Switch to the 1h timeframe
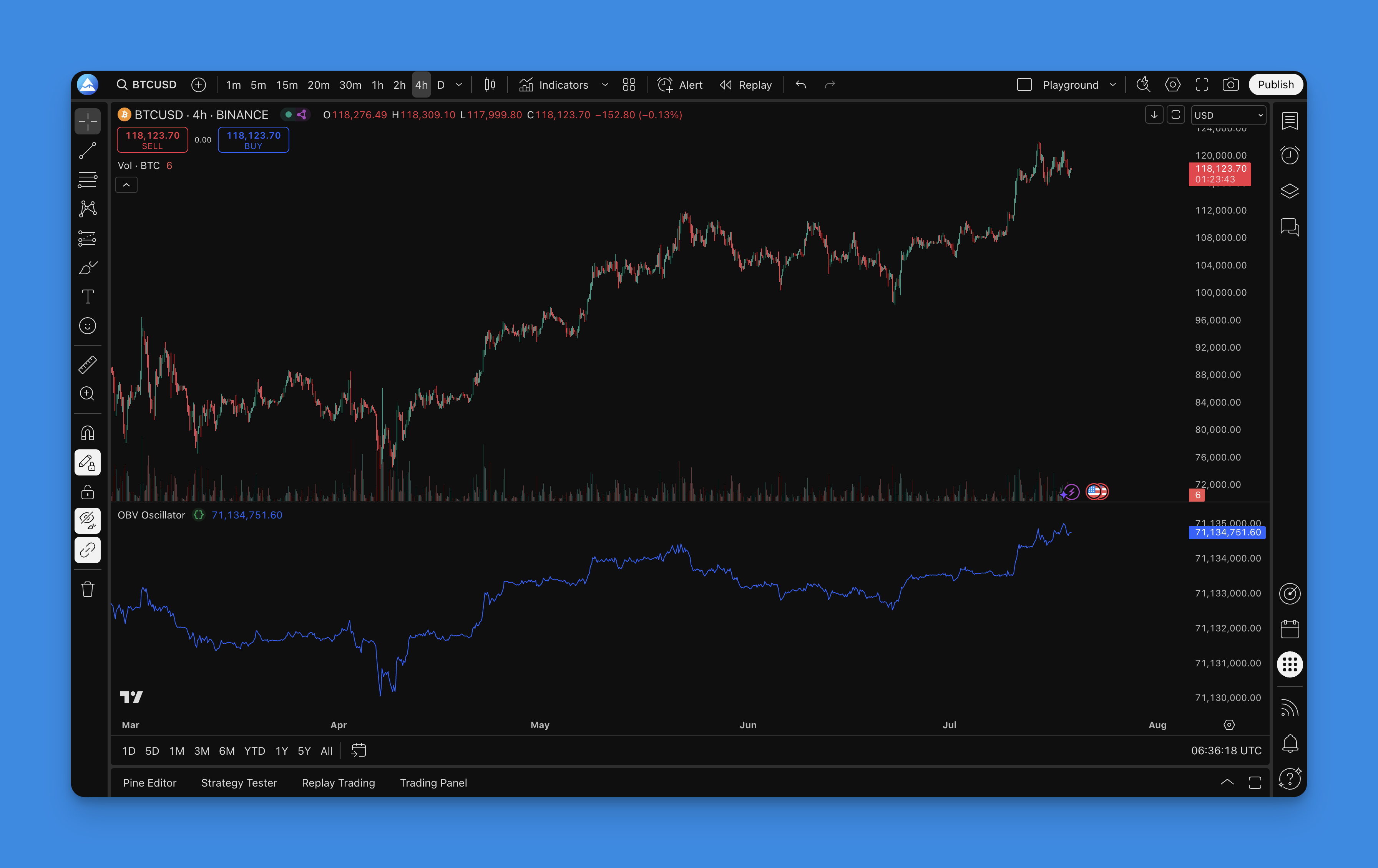This screenshot has width=1378, height=868. tap(377, 84)
